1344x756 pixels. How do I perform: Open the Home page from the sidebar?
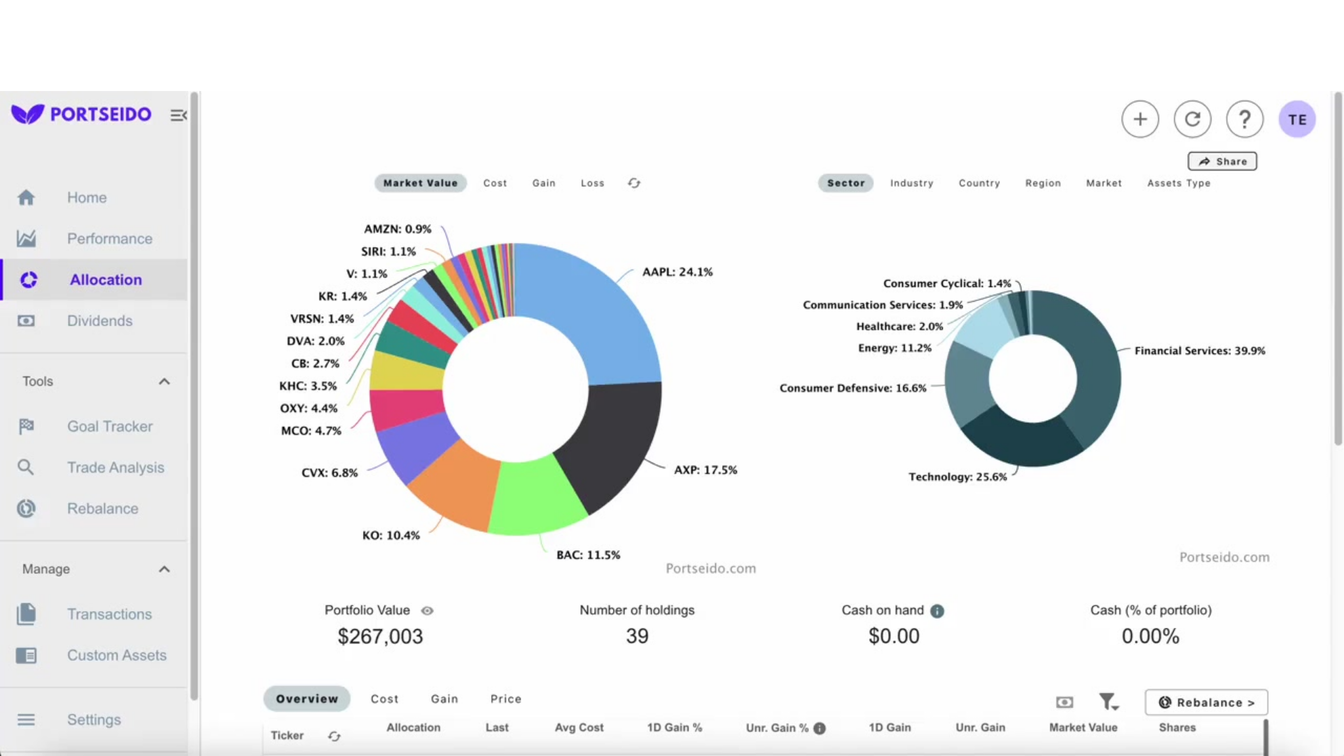click(x=86, y=197)
